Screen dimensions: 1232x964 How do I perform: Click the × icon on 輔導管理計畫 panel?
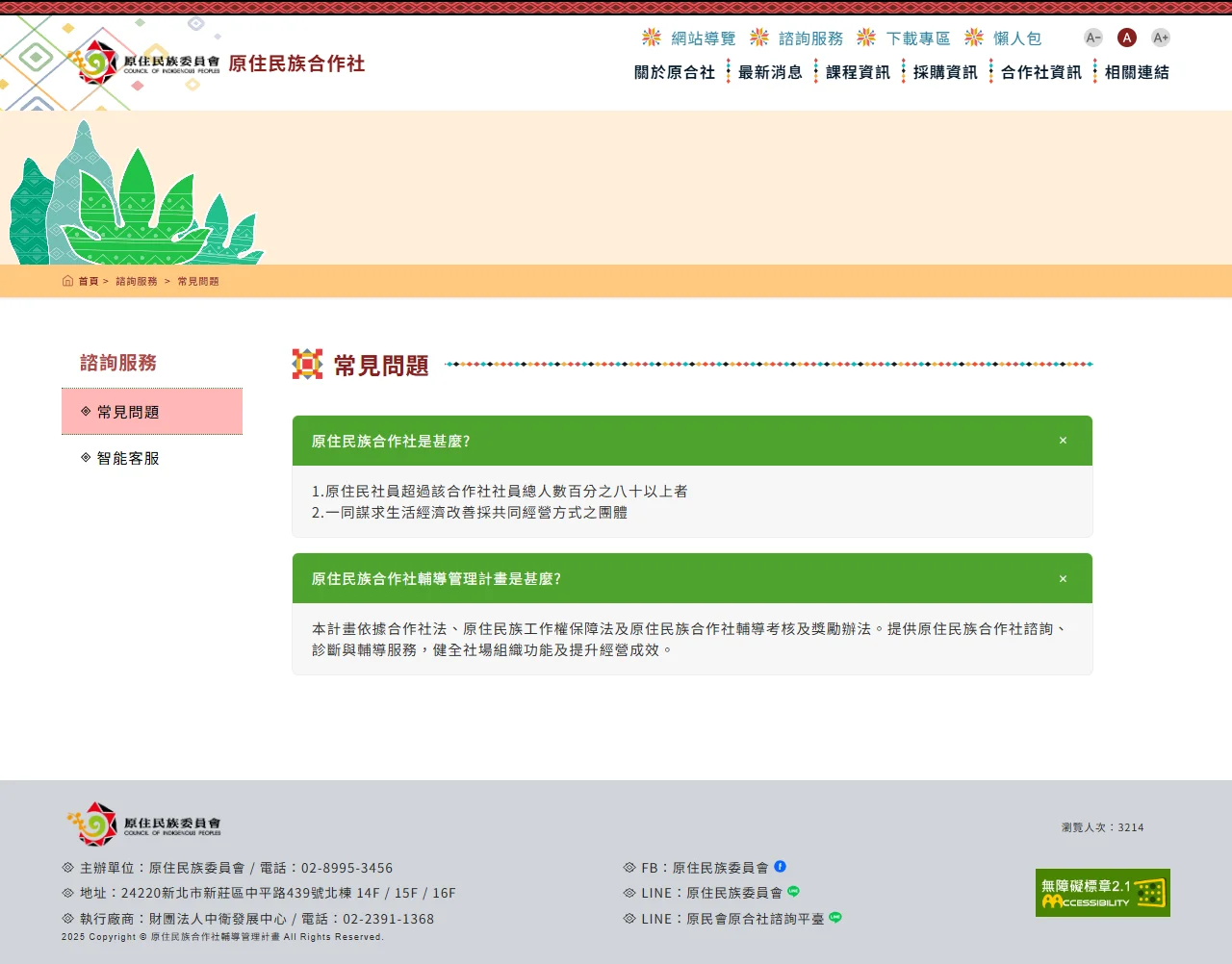tap(1063, 579)
